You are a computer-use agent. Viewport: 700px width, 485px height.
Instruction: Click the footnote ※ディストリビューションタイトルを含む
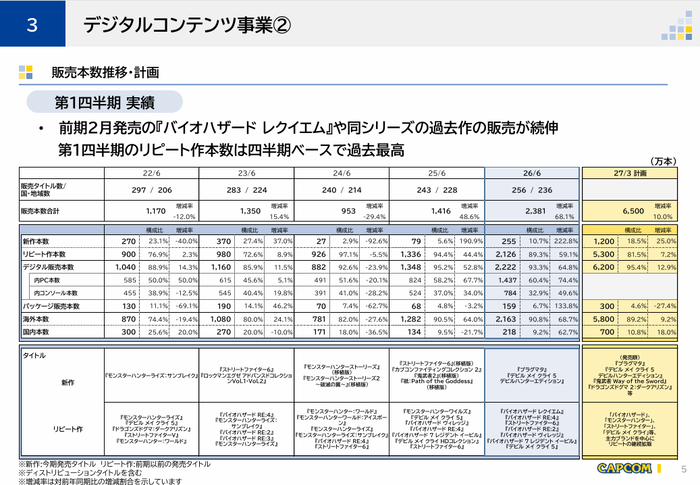[80, 472]
